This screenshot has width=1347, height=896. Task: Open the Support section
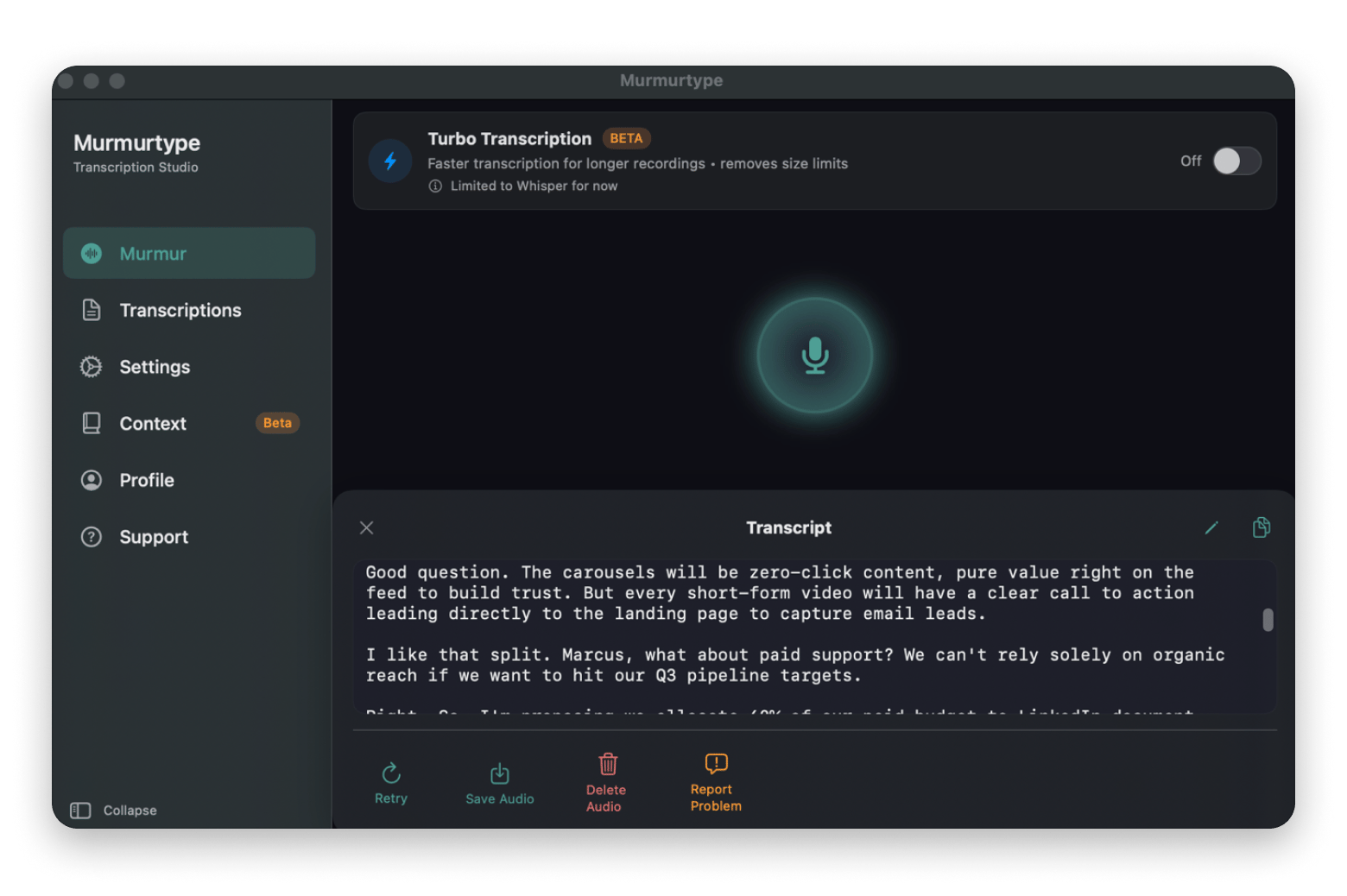coord(189,537)
